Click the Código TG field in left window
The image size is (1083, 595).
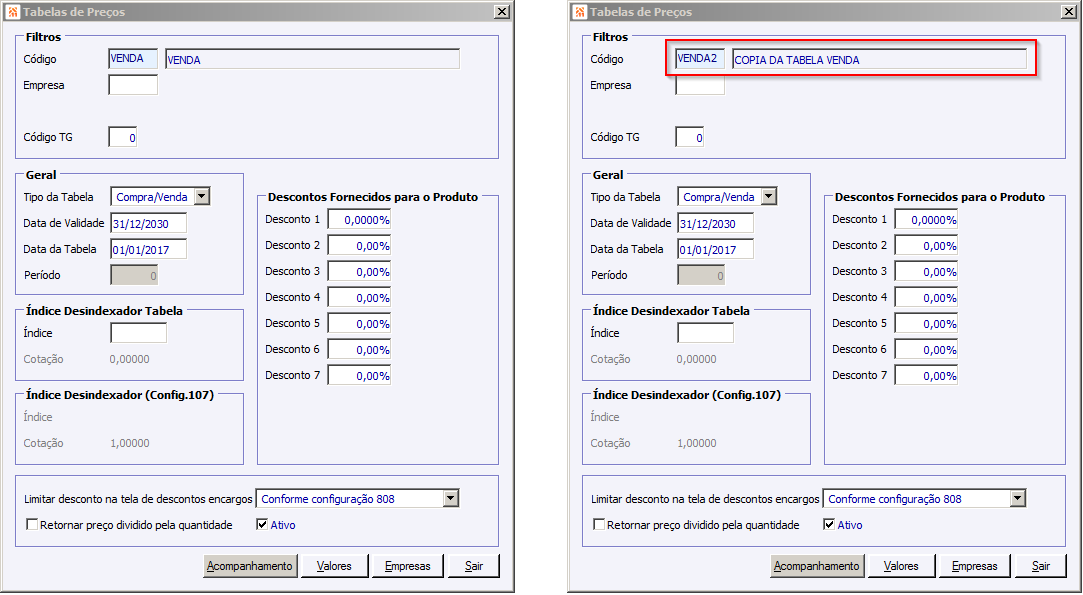pos(123,137)
